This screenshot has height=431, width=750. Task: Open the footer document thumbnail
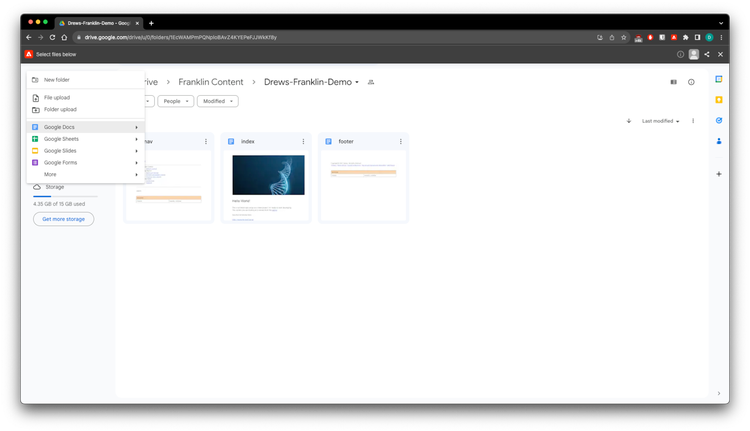pos(364,186)
